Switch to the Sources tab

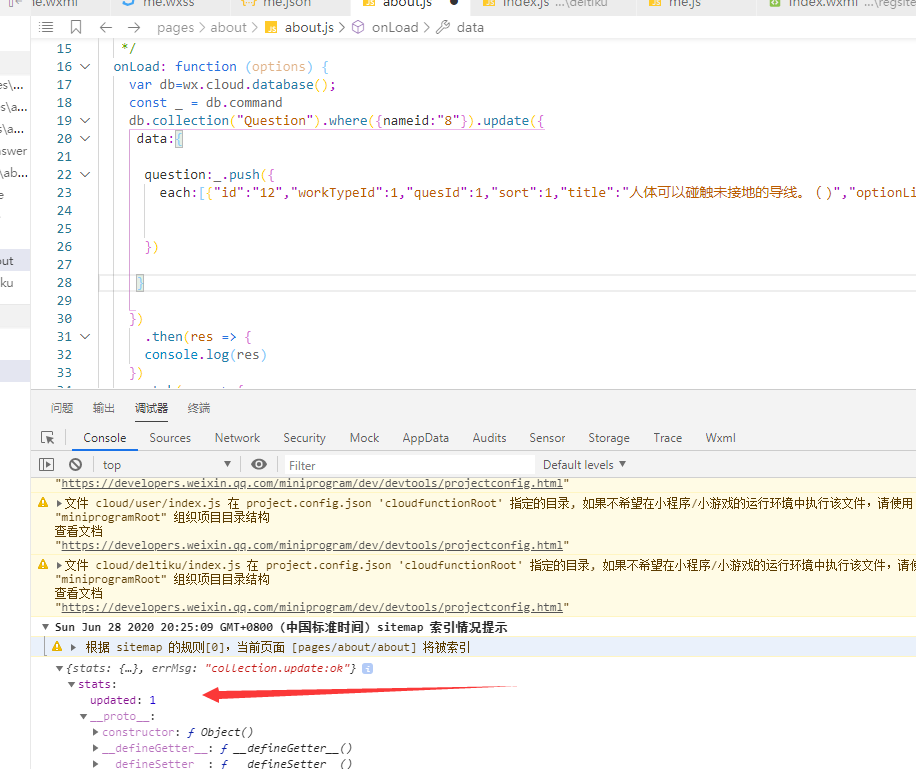(170, 438)
